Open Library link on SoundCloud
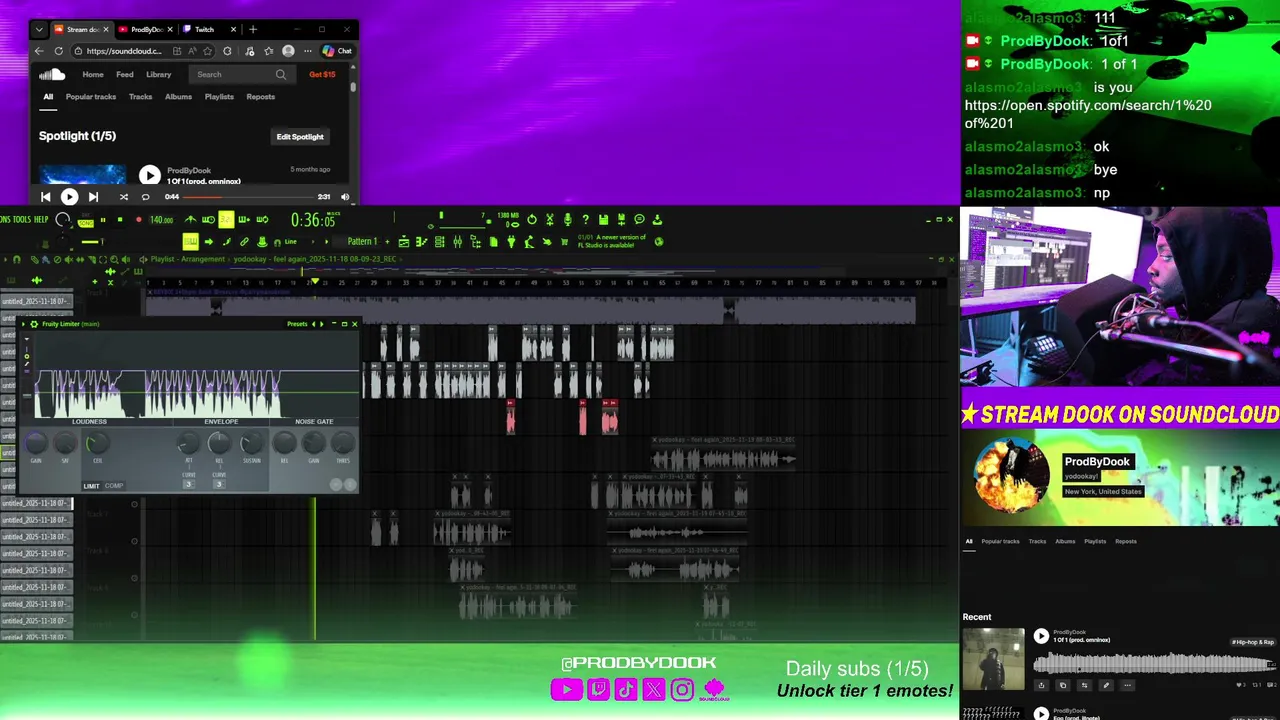Image resolution: width=1280 pixels, height=720 pixels. point(158,74)
